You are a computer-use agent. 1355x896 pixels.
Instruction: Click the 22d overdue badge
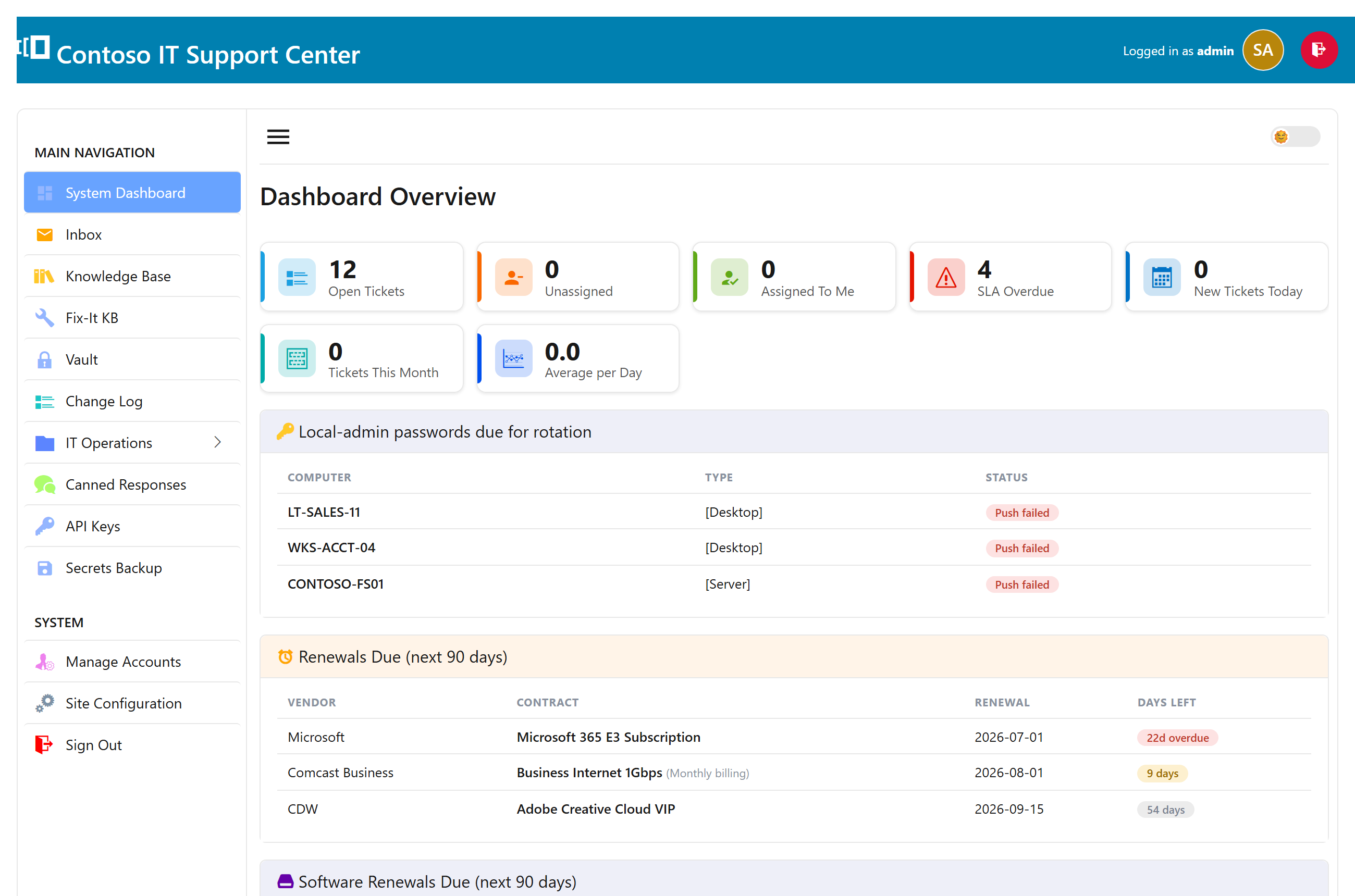click(x=1177, y=738)
